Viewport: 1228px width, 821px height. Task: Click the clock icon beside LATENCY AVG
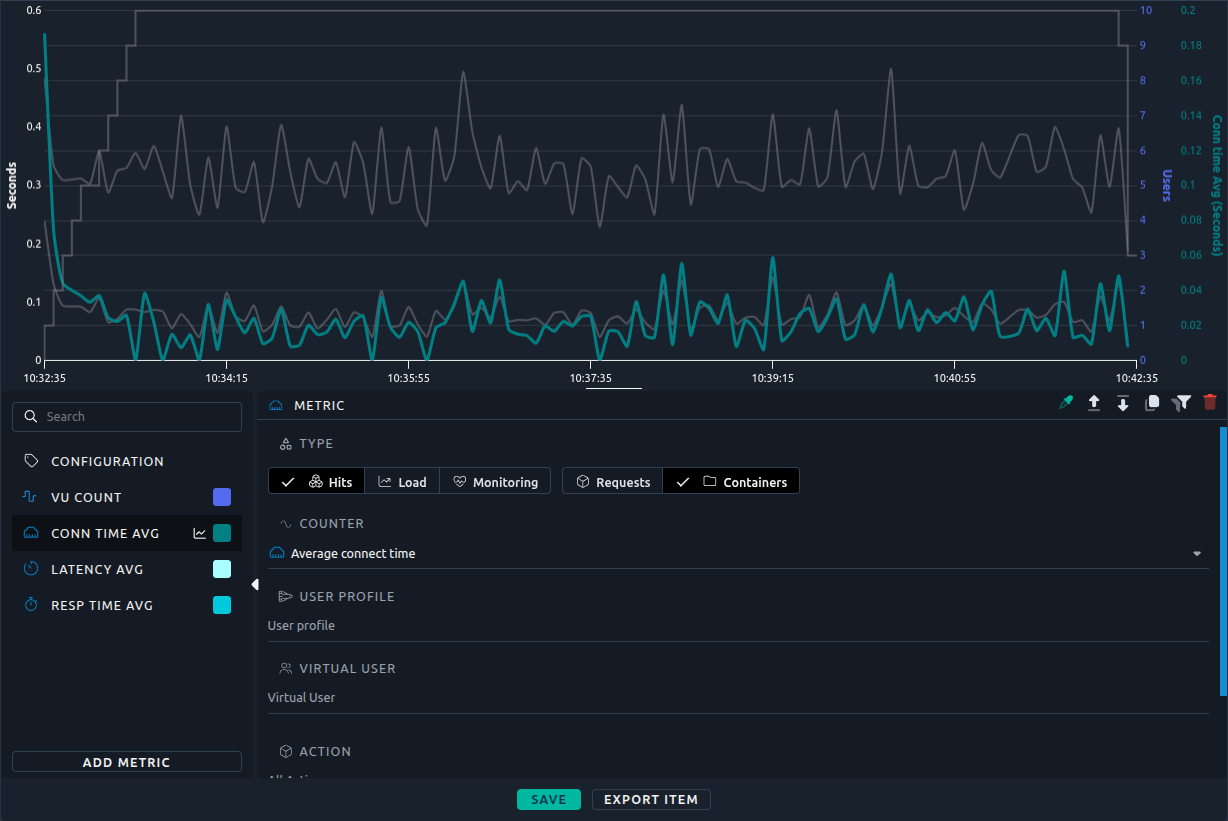tap(31, 569)
